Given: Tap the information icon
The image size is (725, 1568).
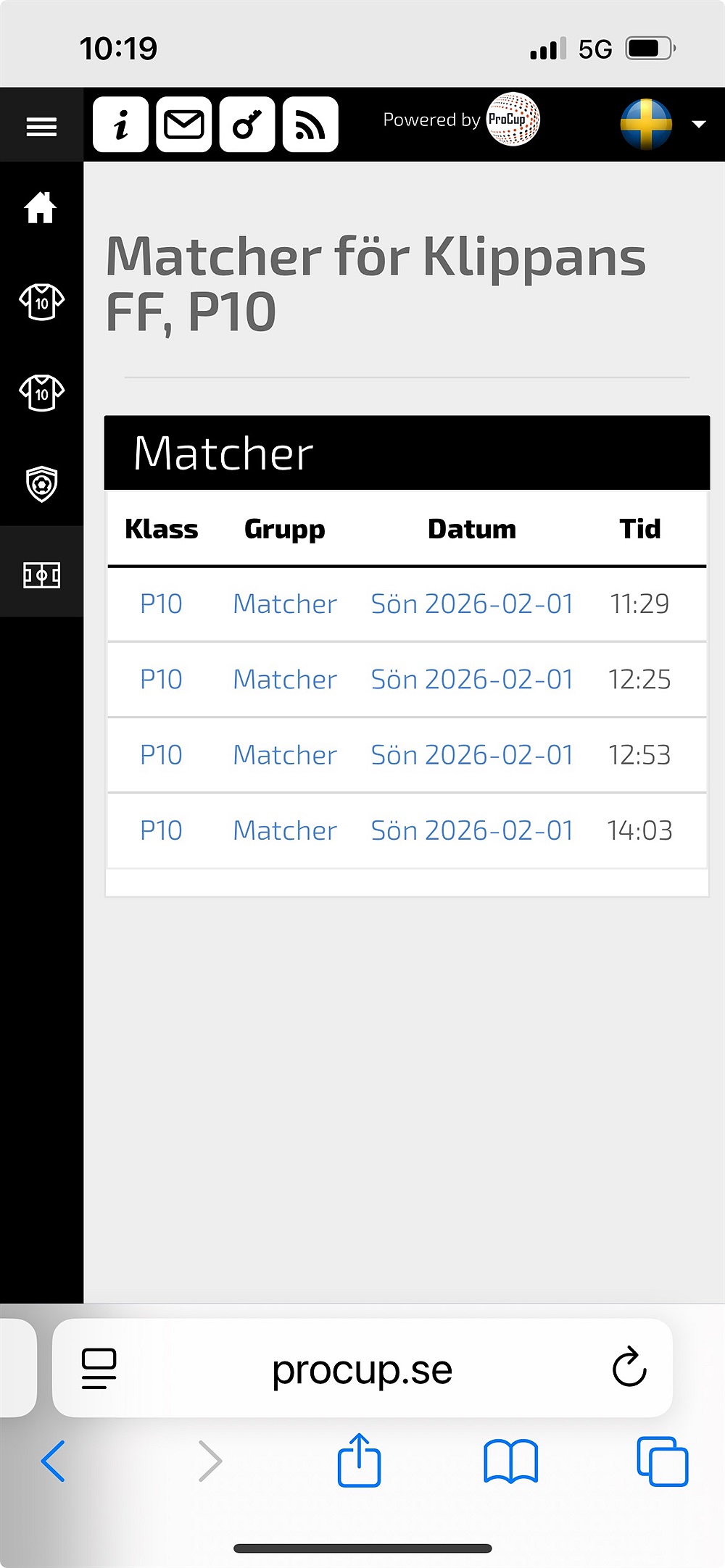Looking at the screenshot, I should 121,125.
